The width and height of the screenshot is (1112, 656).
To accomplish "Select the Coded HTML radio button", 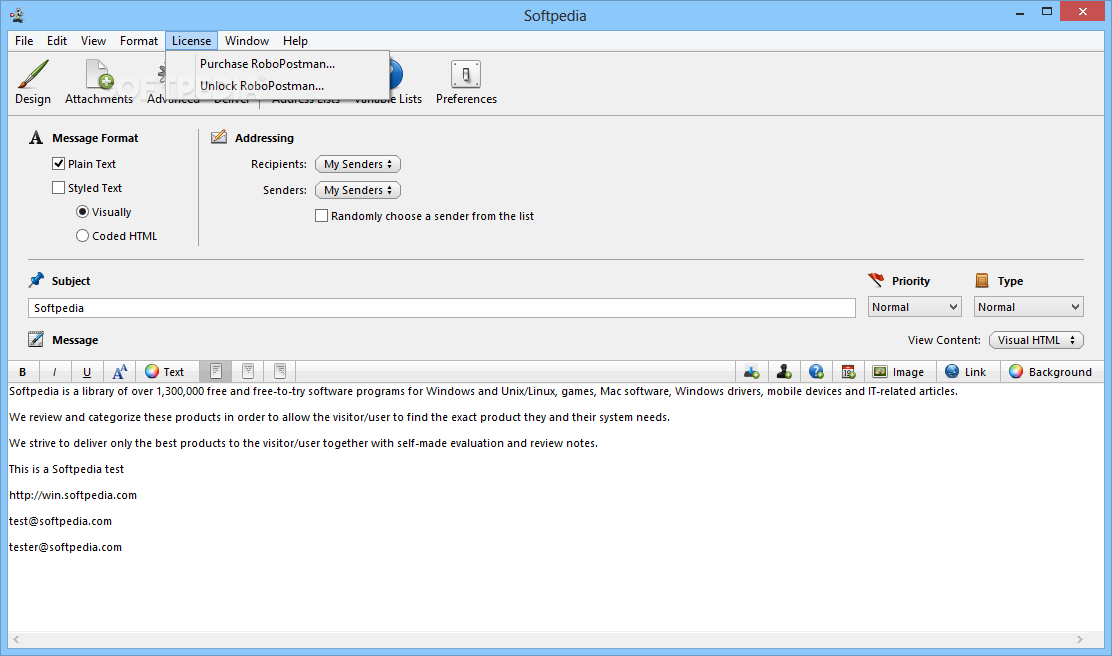I will 82,236.
